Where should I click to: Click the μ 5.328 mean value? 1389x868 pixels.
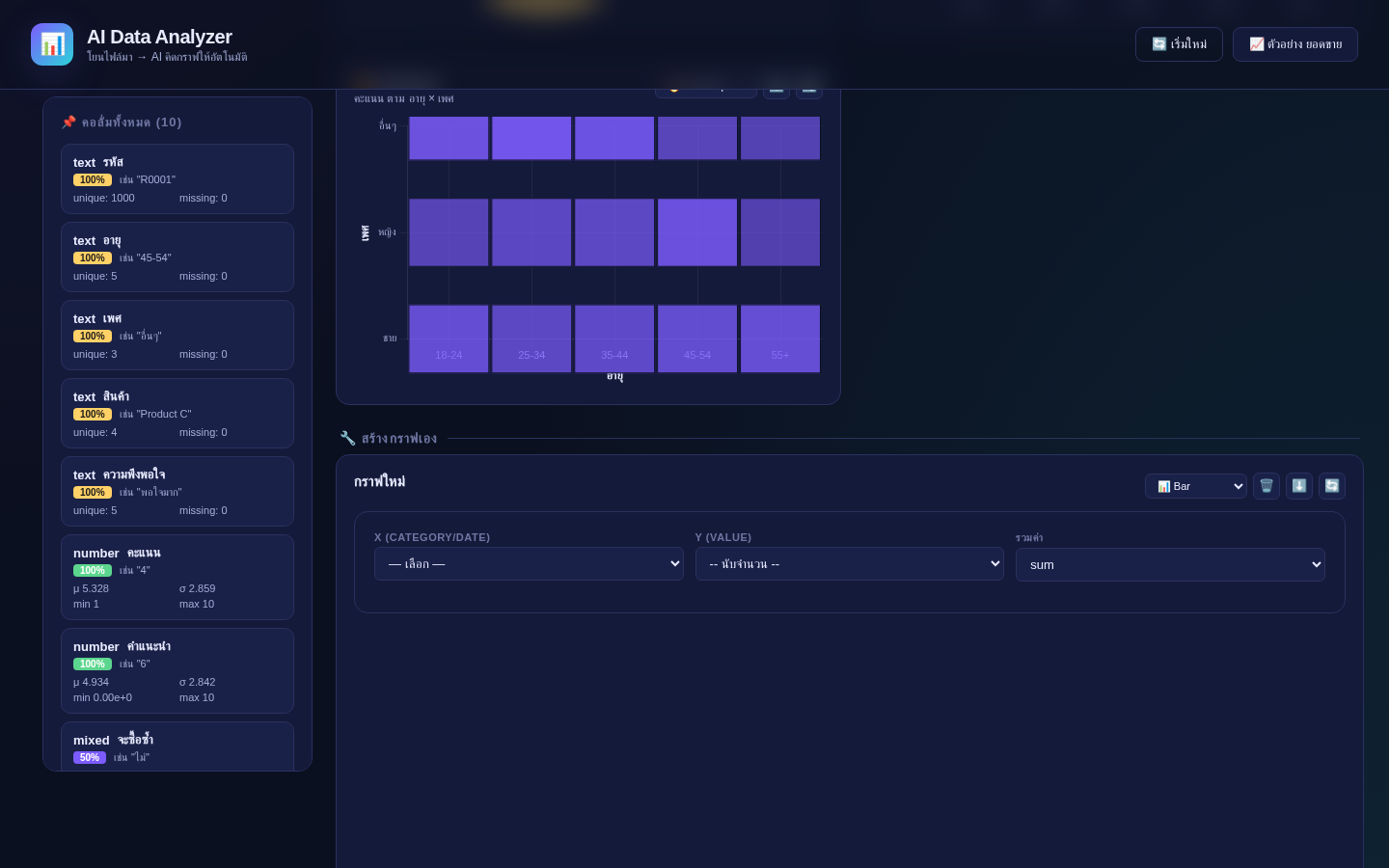(x=92, y=588)
